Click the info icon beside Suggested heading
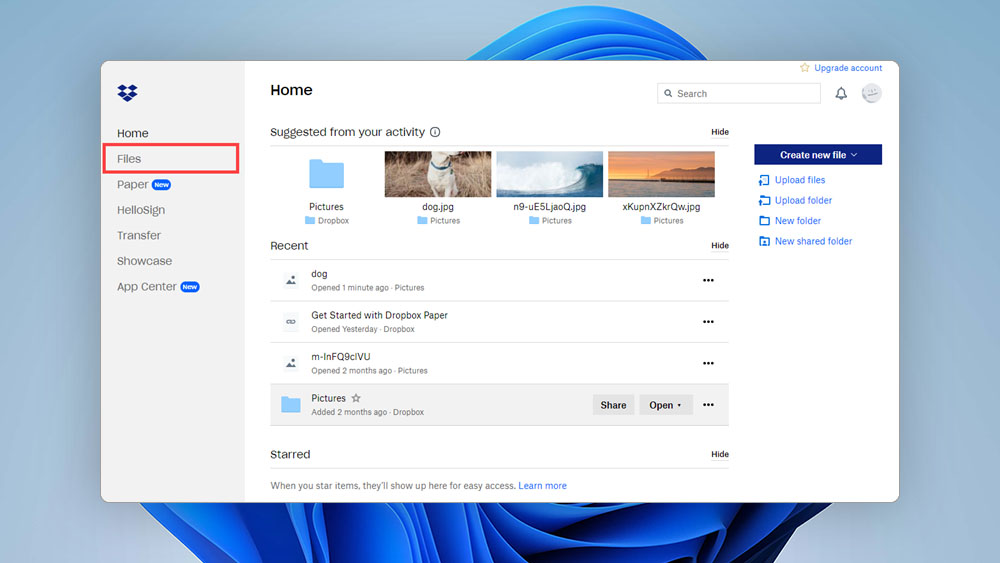Screen dimensions: 1000x563 [435, 132]
